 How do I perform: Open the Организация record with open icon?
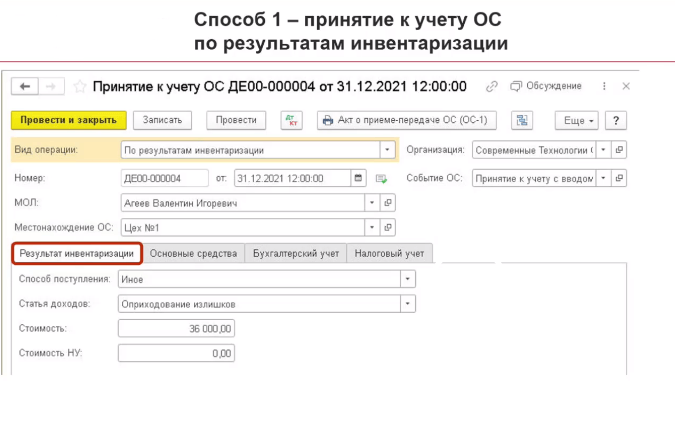[619, 150]
